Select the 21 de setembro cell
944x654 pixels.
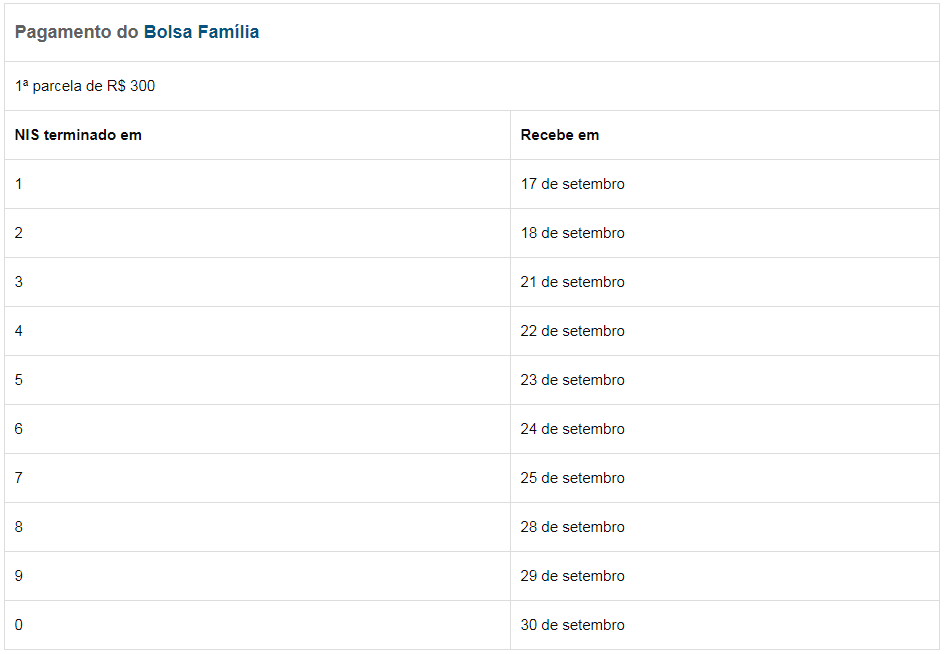point(725,282)
